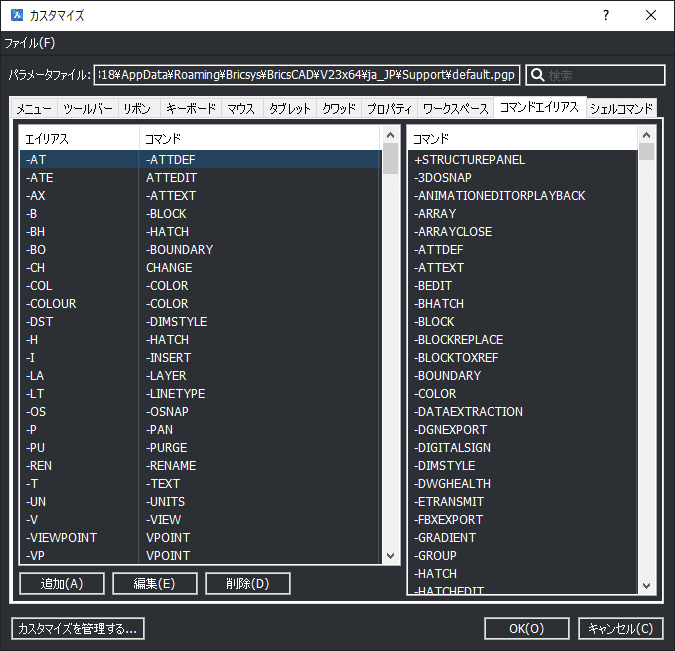Go to the ワークスペース tab

tap(456, 108)
